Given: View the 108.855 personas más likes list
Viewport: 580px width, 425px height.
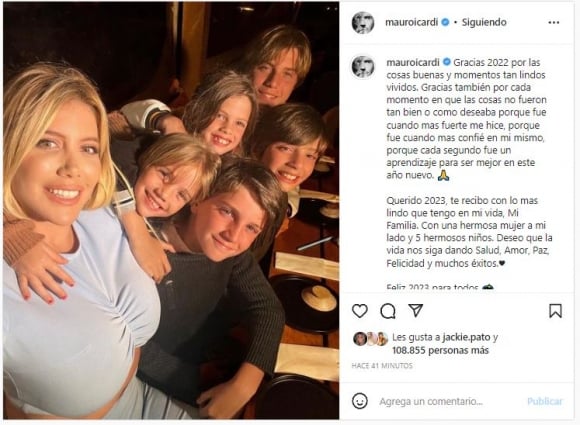Looking at the screenshot, I should coord(440,350).
